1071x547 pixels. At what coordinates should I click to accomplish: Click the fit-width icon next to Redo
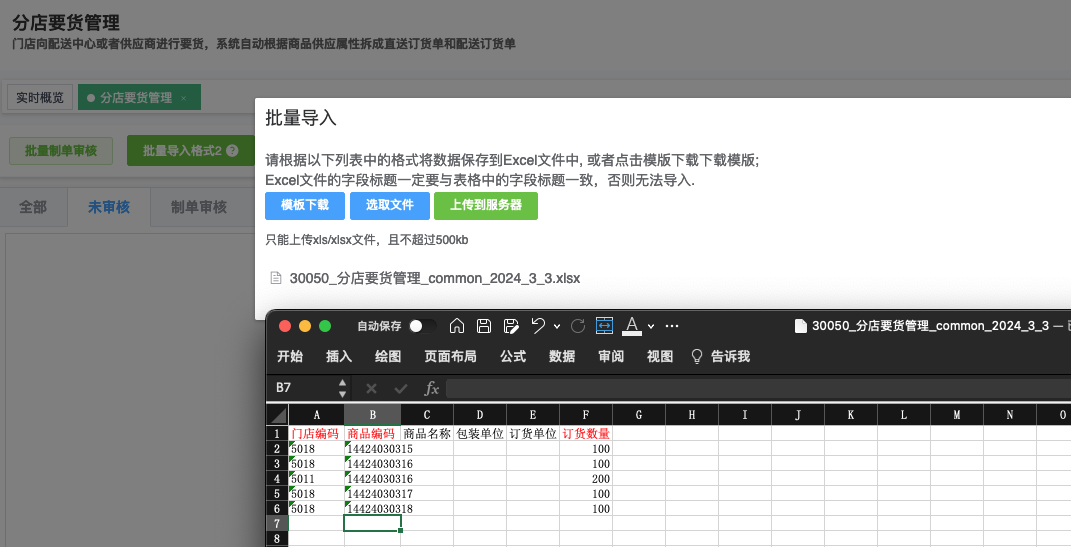(x=604, y=326)
